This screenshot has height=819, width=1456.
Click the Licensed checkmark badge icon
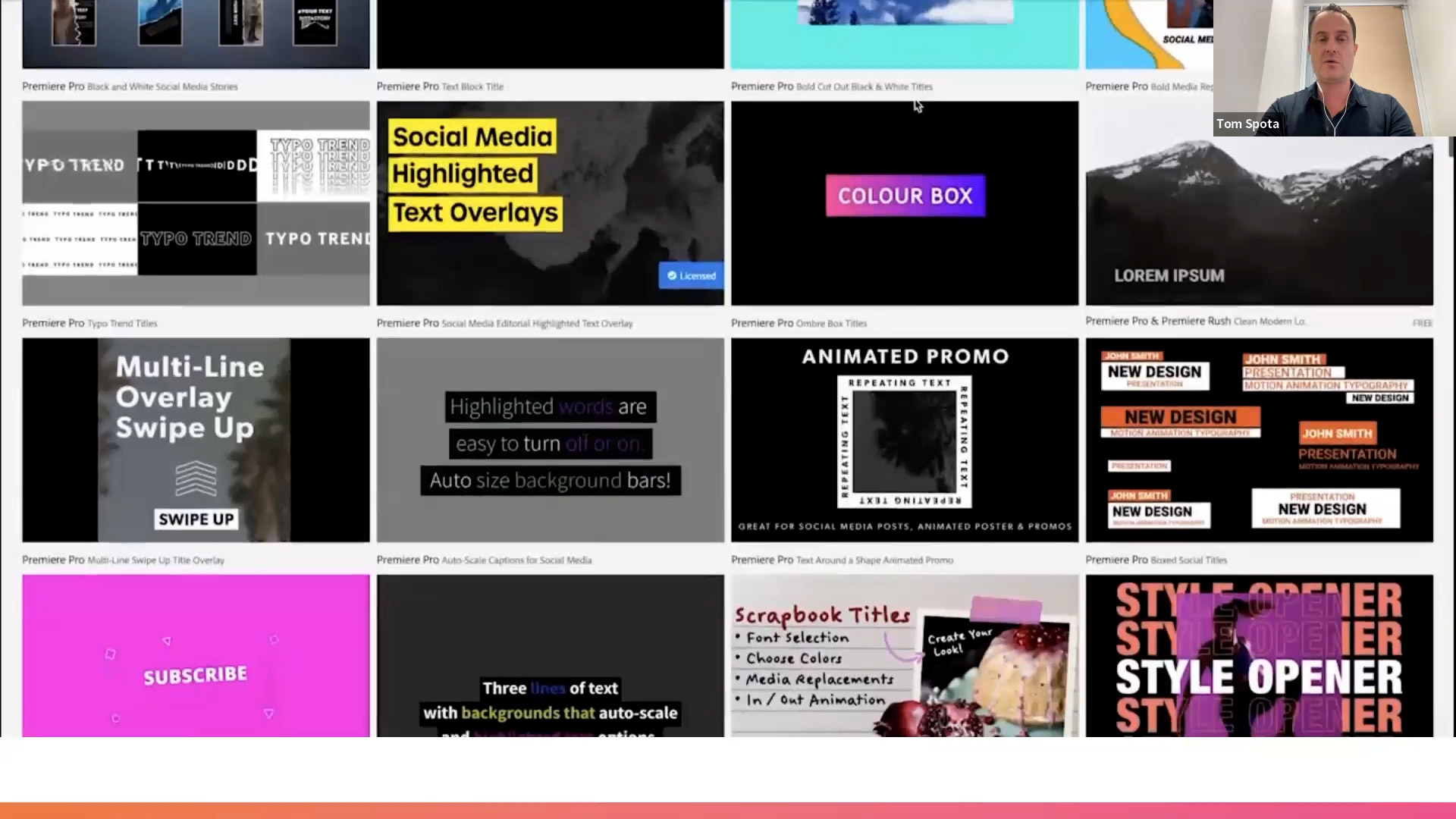(x=671, y=275)
